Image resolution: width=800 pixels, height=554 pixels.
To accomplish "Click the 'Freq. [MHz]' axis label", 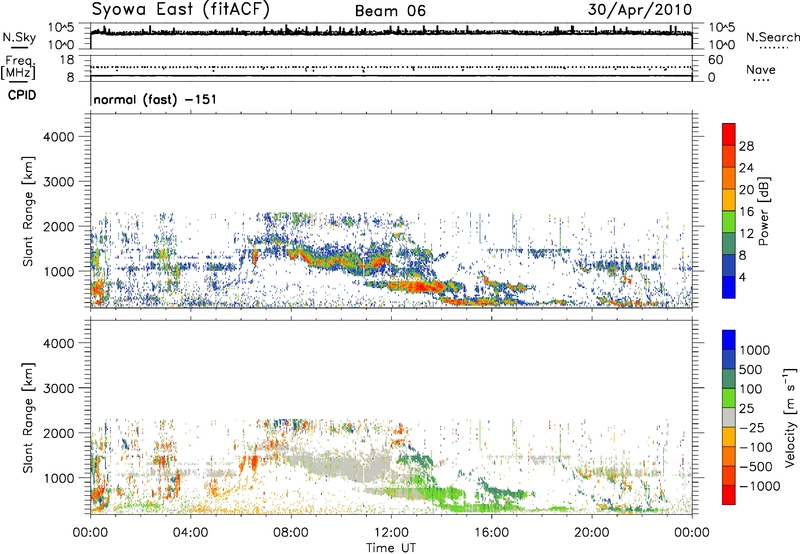I will coord(18,68).
